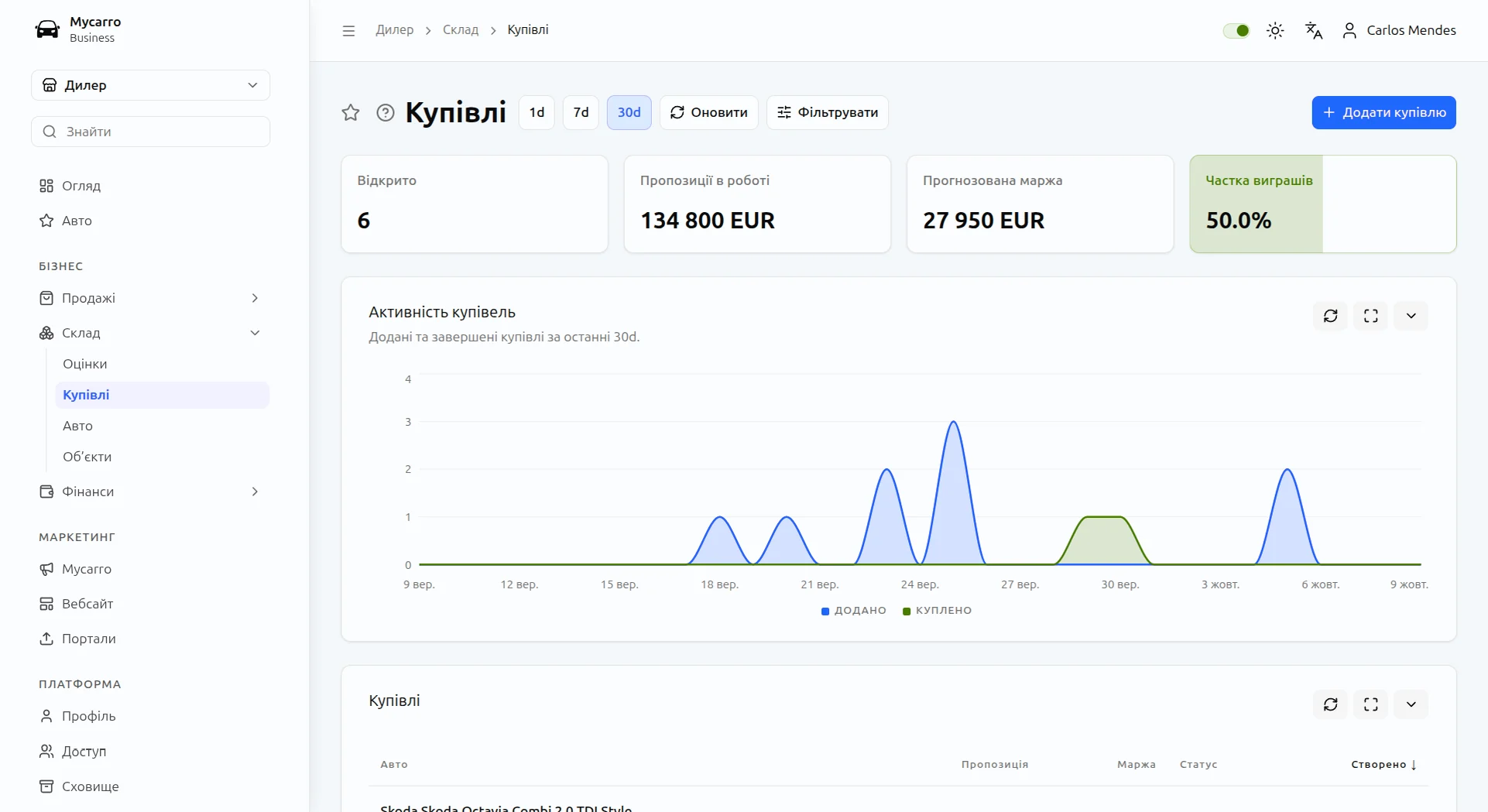Click the Додати купівлю button

pyautogui.click(x=1383, y=113)
